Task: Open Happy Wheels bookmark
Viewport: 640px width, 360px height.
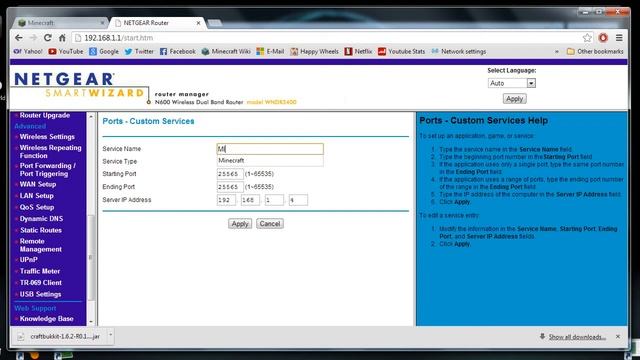Action: [x=314, y=51]
